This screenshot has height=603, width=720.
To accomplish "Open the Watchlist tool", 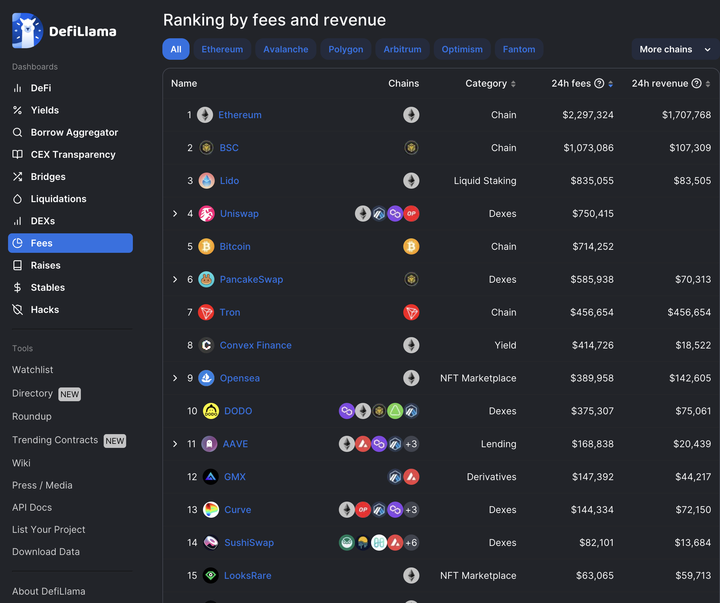I will click(x=33, y=370).
